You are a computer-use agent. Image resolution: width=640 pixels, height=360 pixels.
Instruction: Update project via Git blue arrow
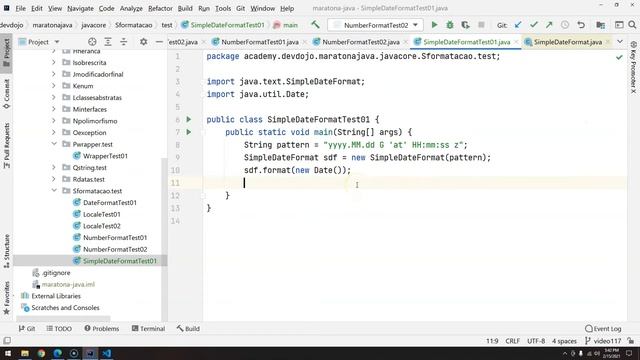pos(518,25)
